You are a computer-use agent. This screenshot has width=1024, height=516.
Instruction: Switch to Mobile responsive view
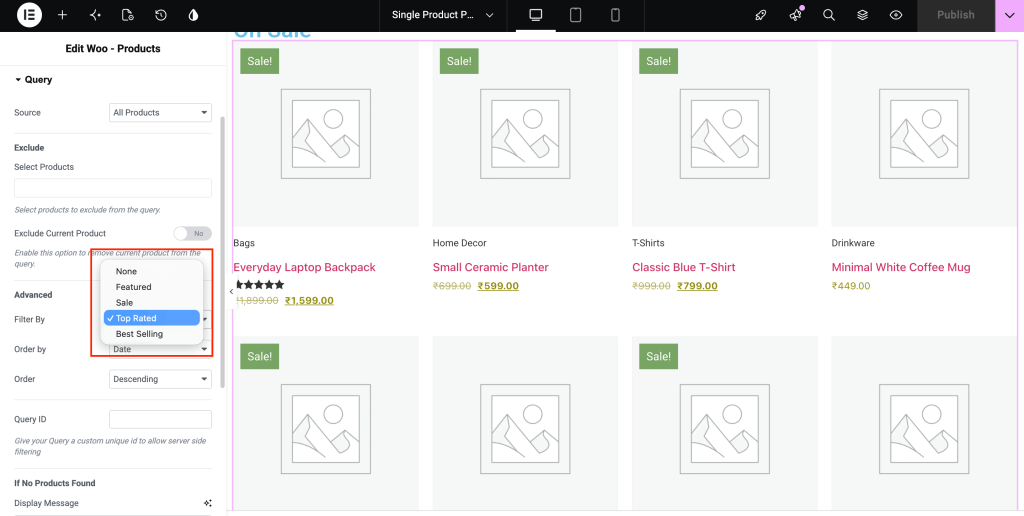615,15
